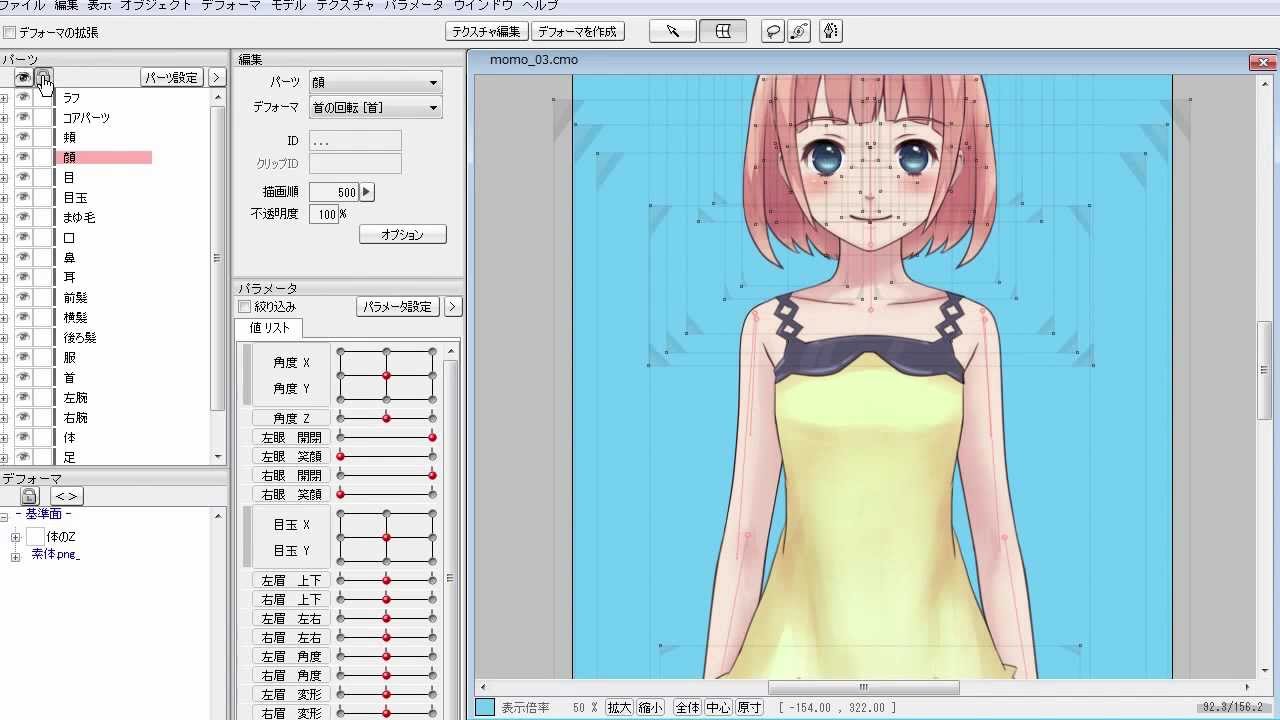
Task: Hide the 左腕 part
Action: tap(23, 397)
